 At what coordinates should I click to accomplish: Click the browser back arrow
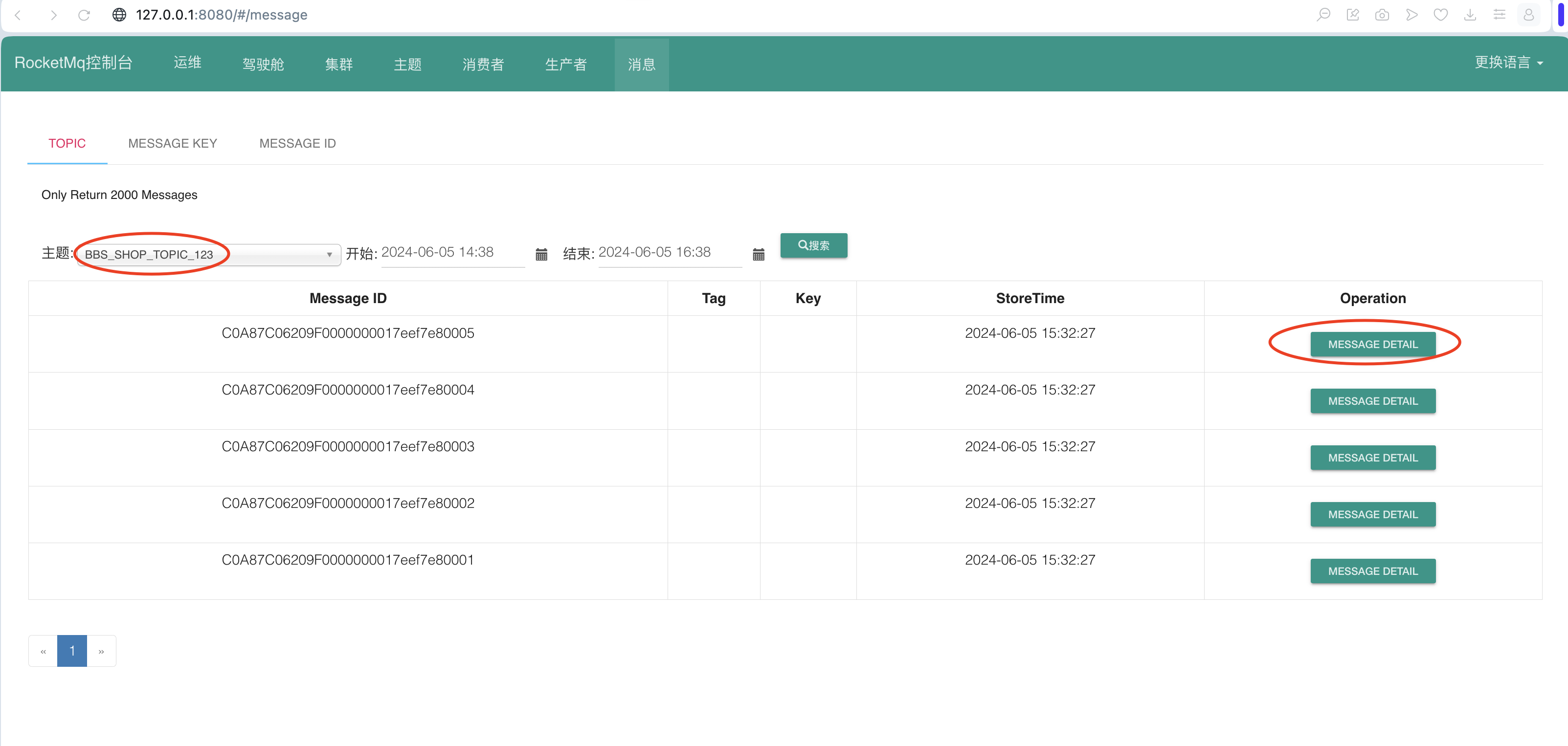click(18, 15)
